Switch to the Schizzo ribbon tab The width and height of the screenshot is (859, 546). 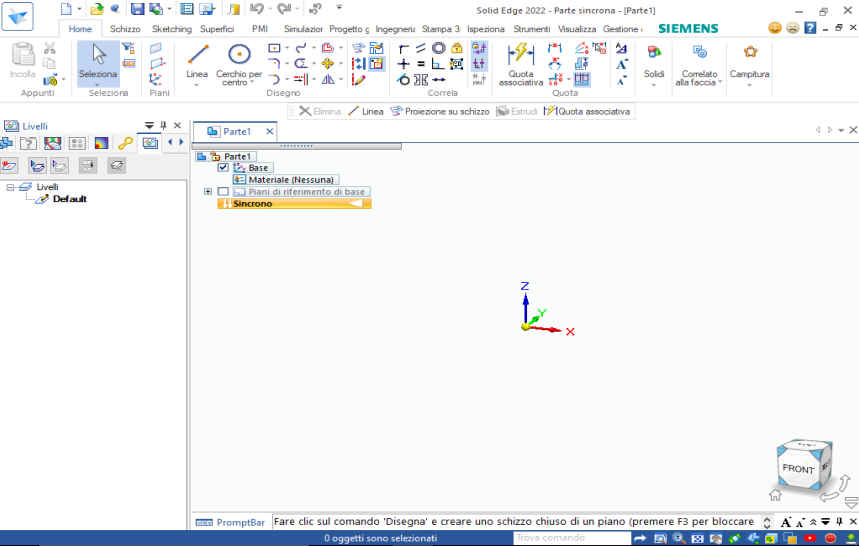125,28
